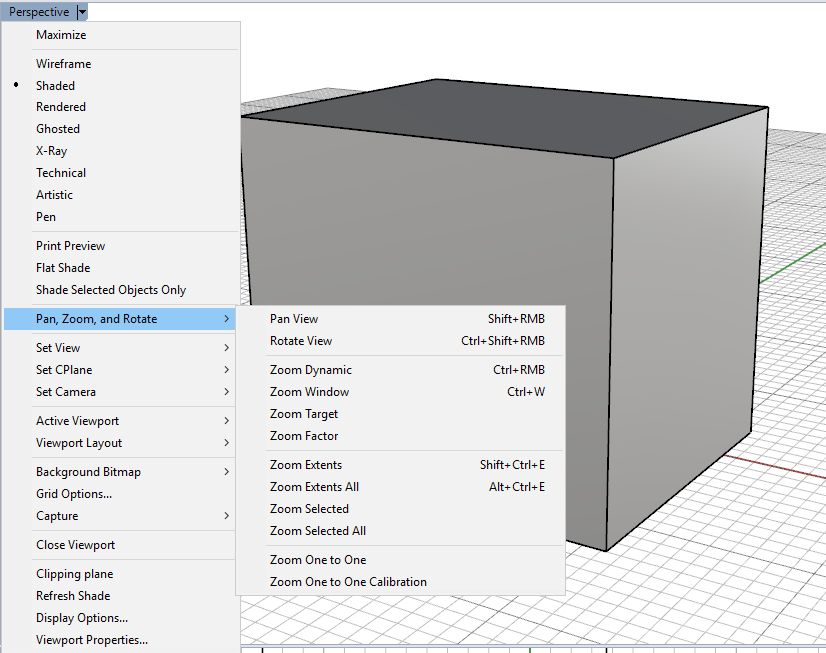Click the dark top face of the box

tap(506, 118)
